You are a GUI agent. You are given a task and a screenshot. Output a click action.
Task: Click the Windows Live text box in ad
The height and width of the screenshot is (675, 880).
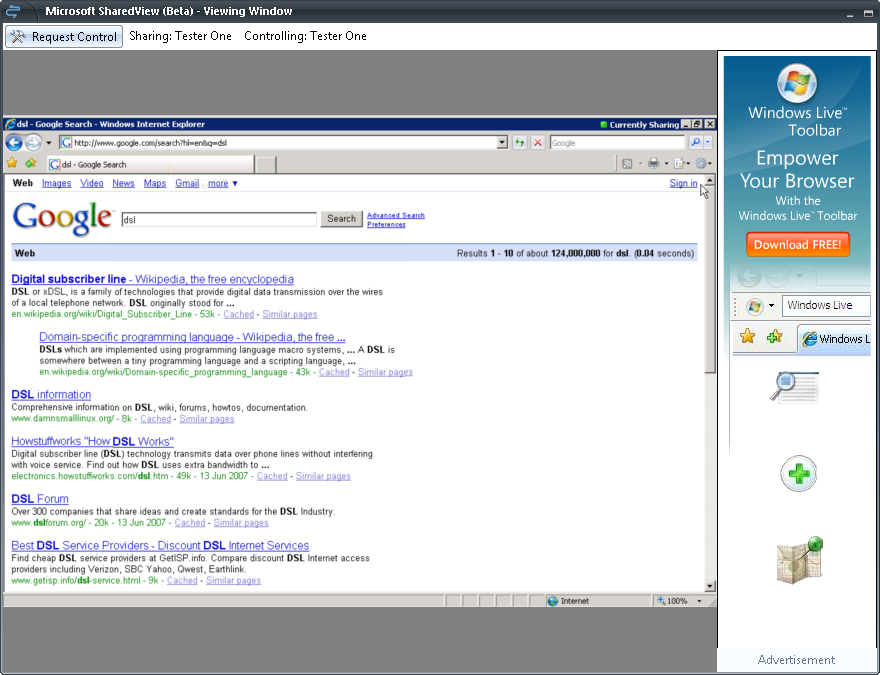coord(826,305)
